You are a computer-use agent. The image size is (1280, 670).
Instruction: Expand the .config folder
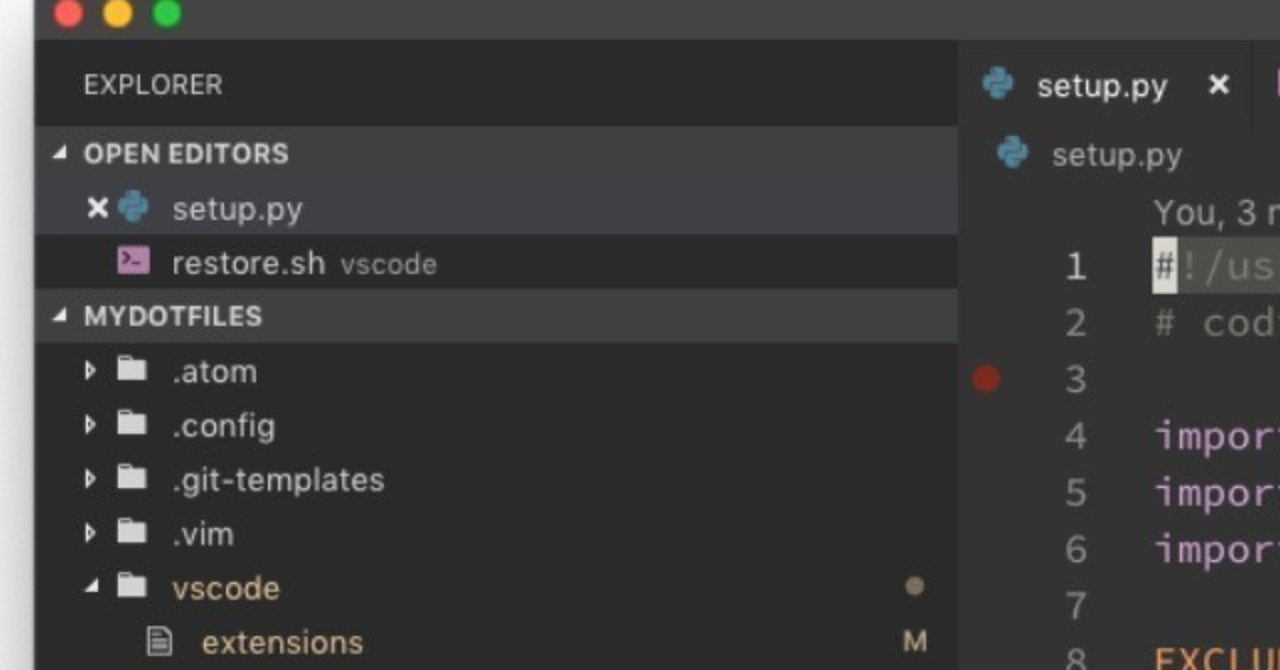click(90, 425)
